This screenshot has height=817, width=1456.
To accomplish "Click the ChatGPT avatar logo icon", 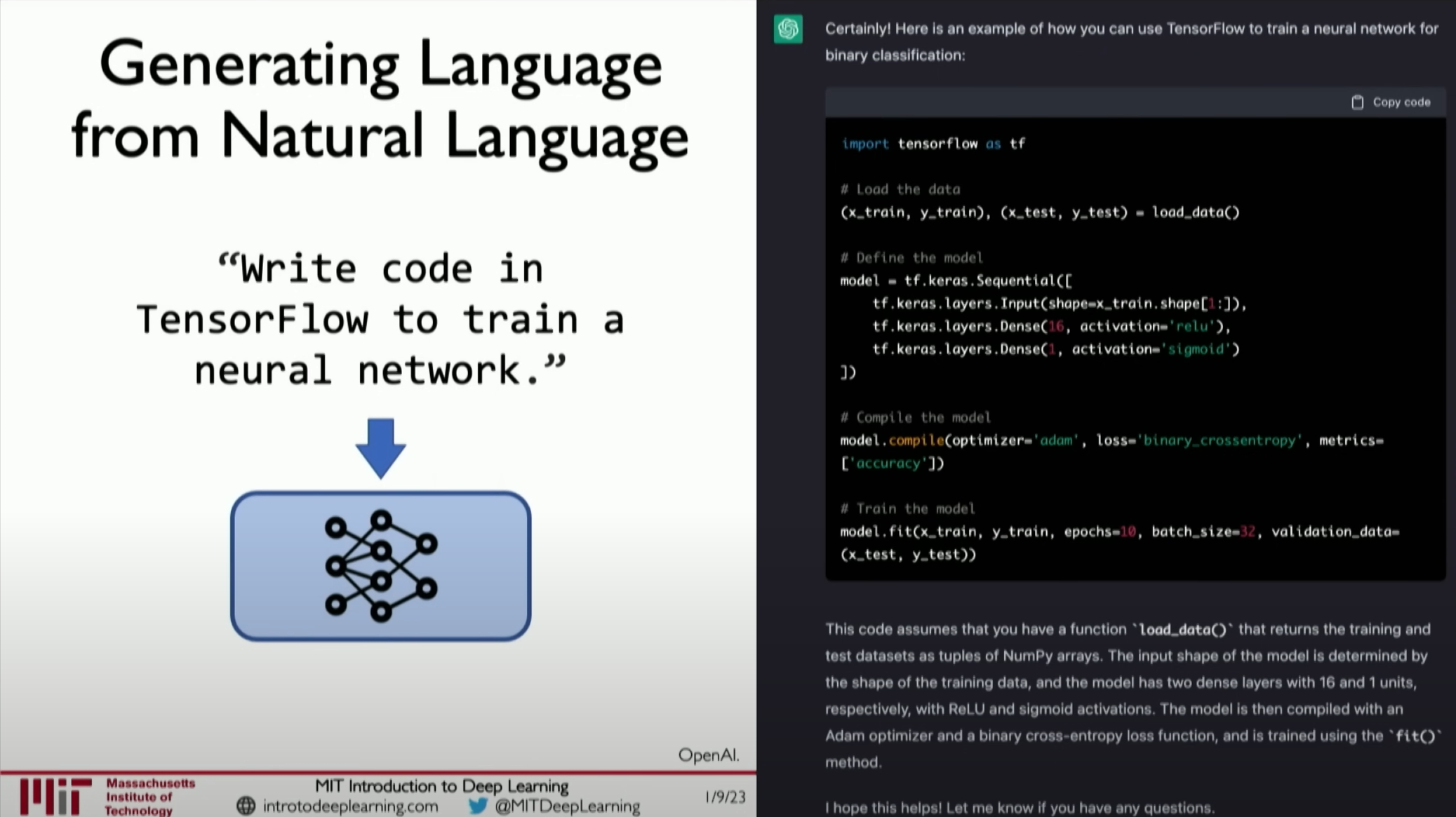I will point(788,29).
